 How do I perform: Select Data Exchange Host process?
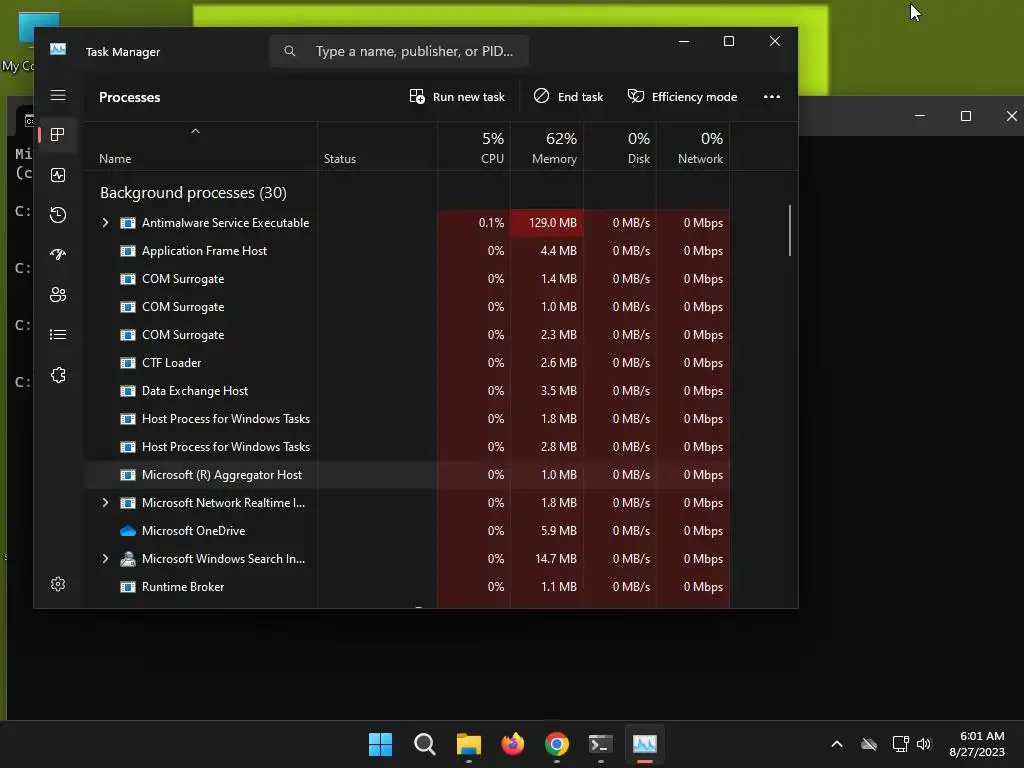click(x=407, y=391)
